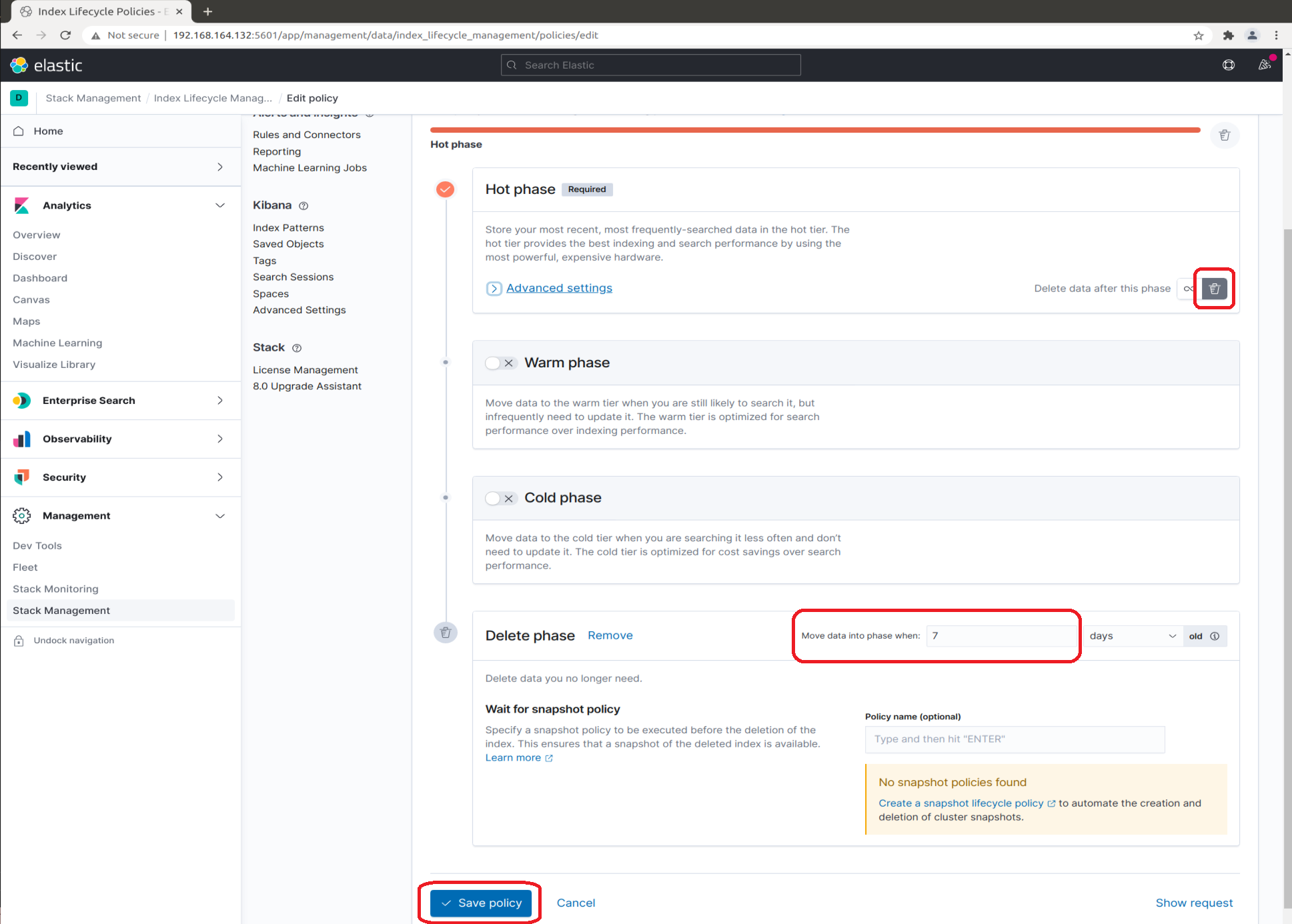Select Discover in Analytics navigation

pyautogui.click(x=35, y=257)
